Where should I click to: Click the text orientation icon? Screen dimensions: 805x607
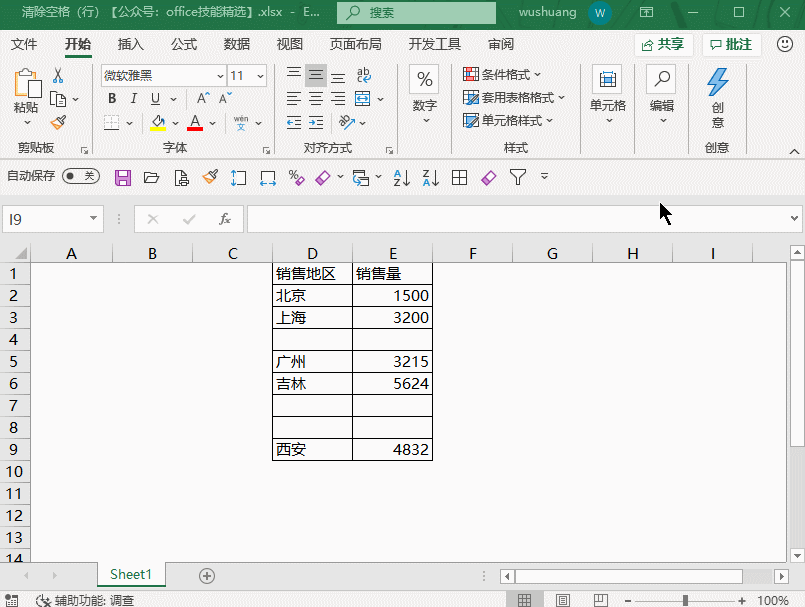(x=347, y=122)
